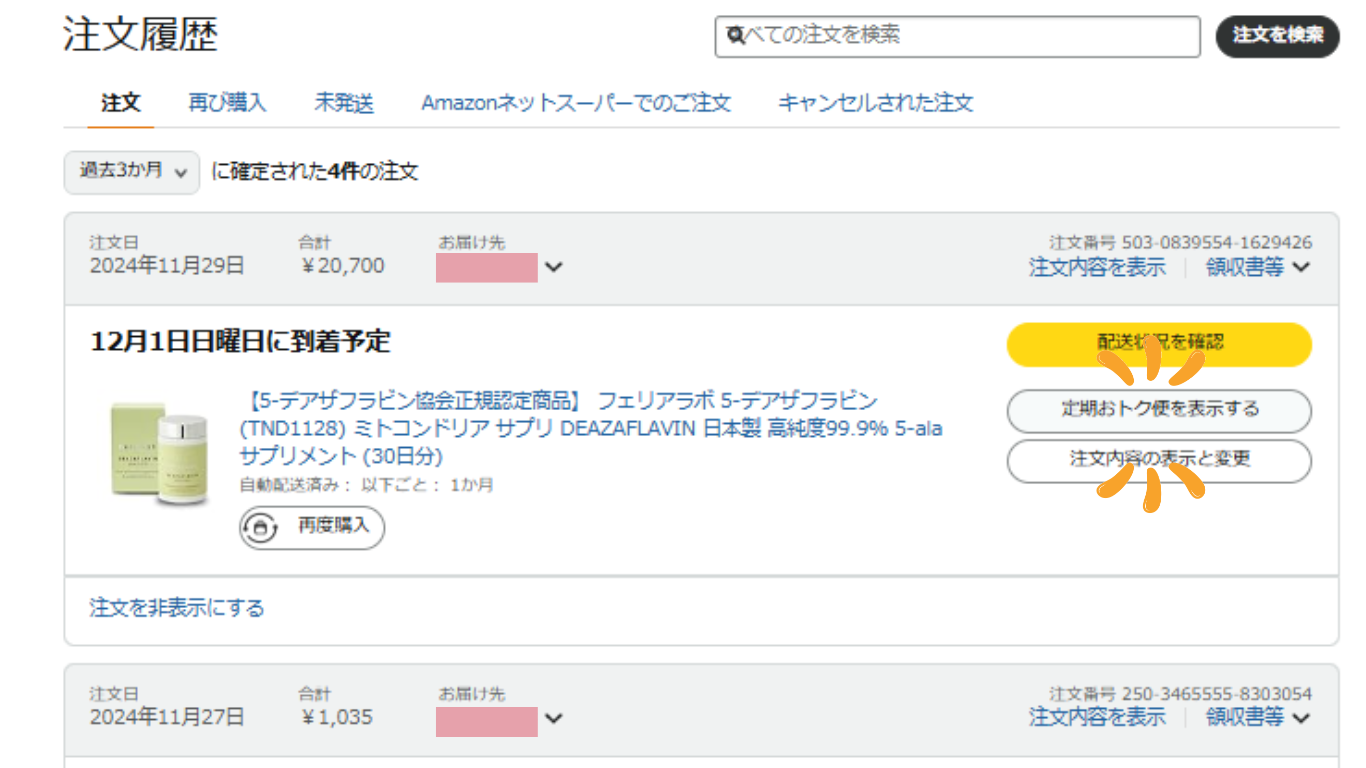Open 注文内容を表示 for order 250-3465555-8303054
Image resolution: width=1366 pixels, height=768 pixels.
[1097, 717]
